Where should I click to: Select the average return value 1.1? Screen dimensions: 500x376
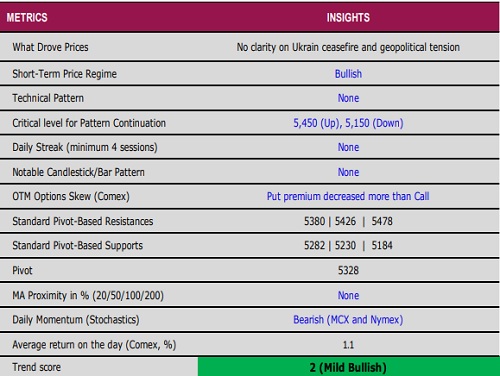pos(348,345)
